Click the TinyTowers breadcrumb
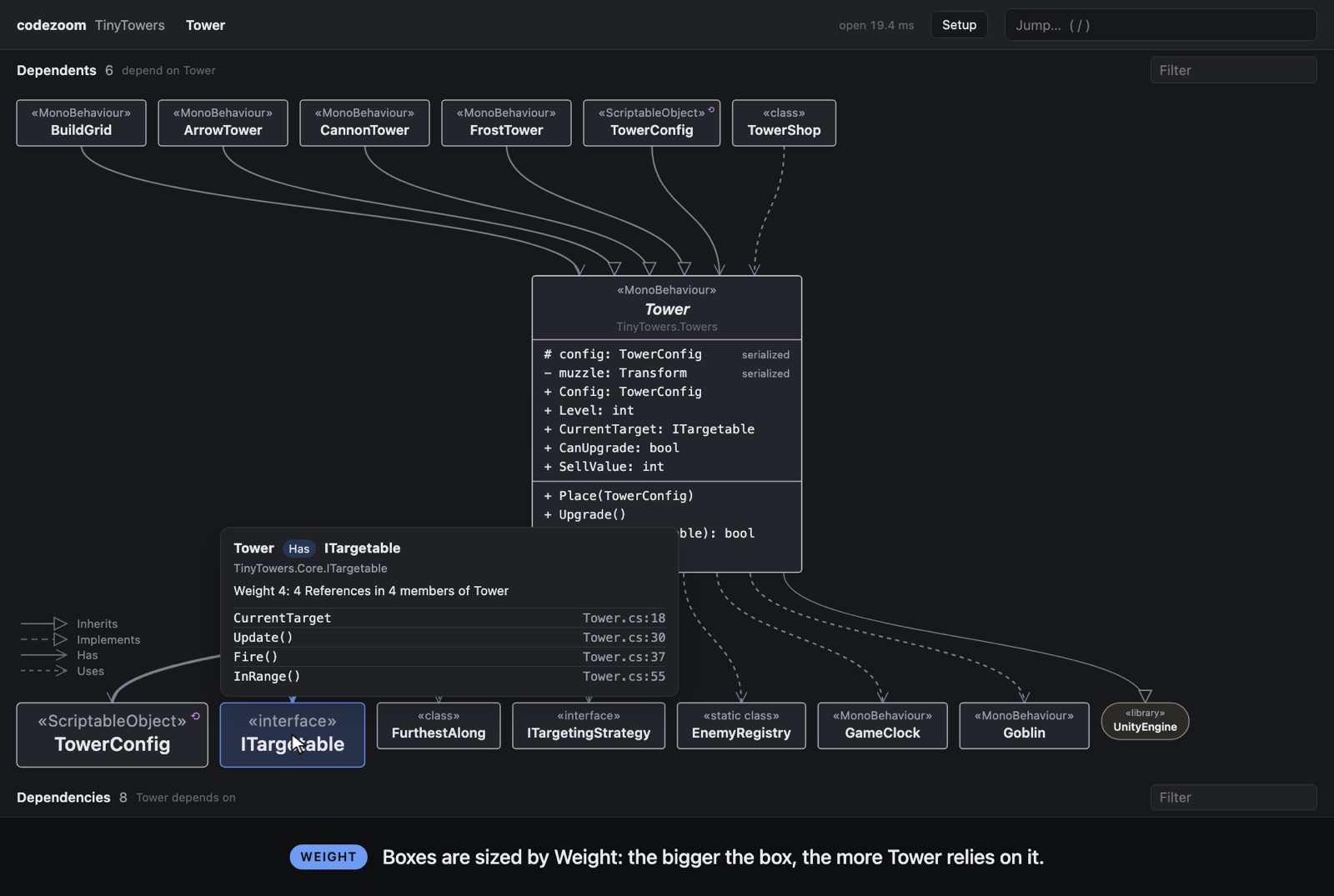Viewport: 1334px width, 896px height. pos(129,25)
